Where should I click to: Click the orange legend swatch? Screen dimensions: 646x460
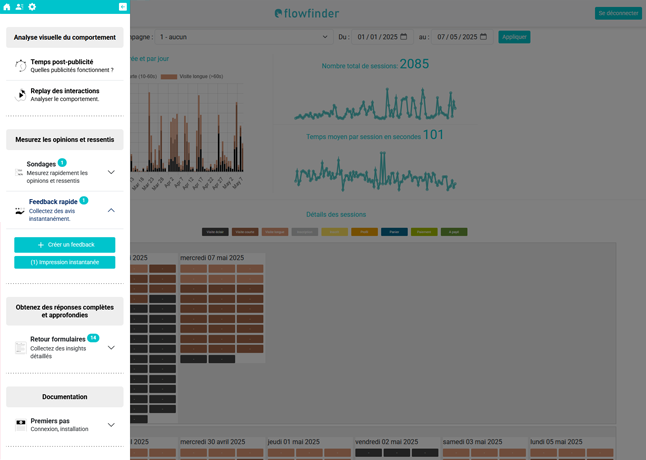[365, 232]
